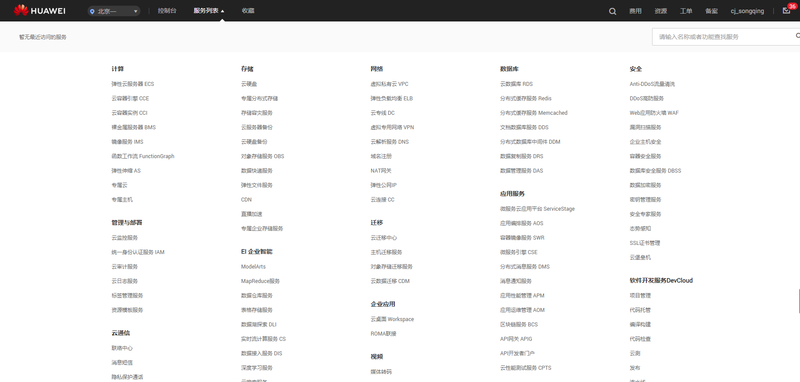Open 统一身份认证服务 IAM
Viewport: 800px width, 382px height.
138,252
